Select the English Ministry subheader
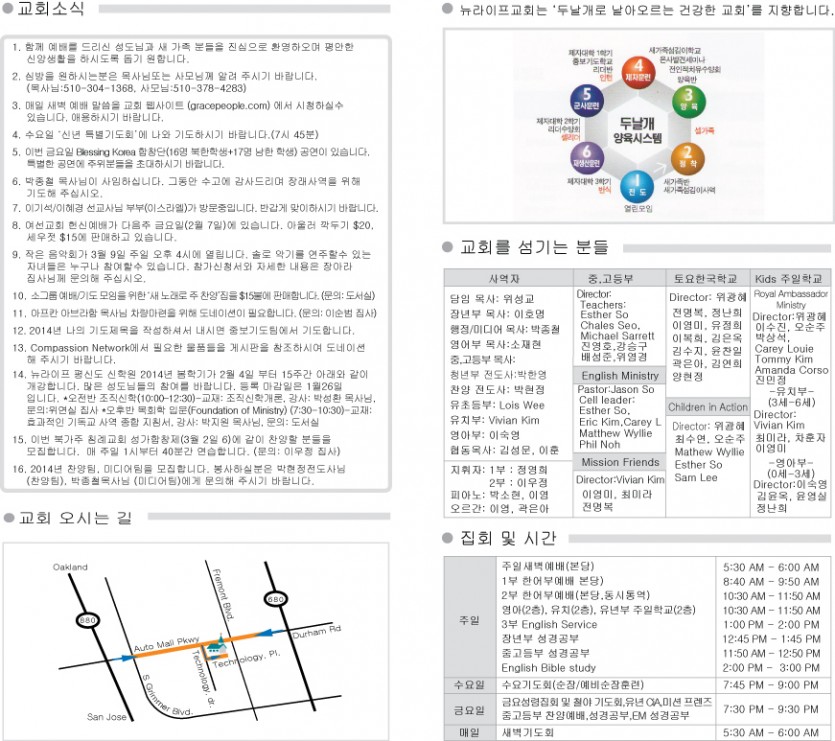The image size is (835, 741). [x=620, y=376]
